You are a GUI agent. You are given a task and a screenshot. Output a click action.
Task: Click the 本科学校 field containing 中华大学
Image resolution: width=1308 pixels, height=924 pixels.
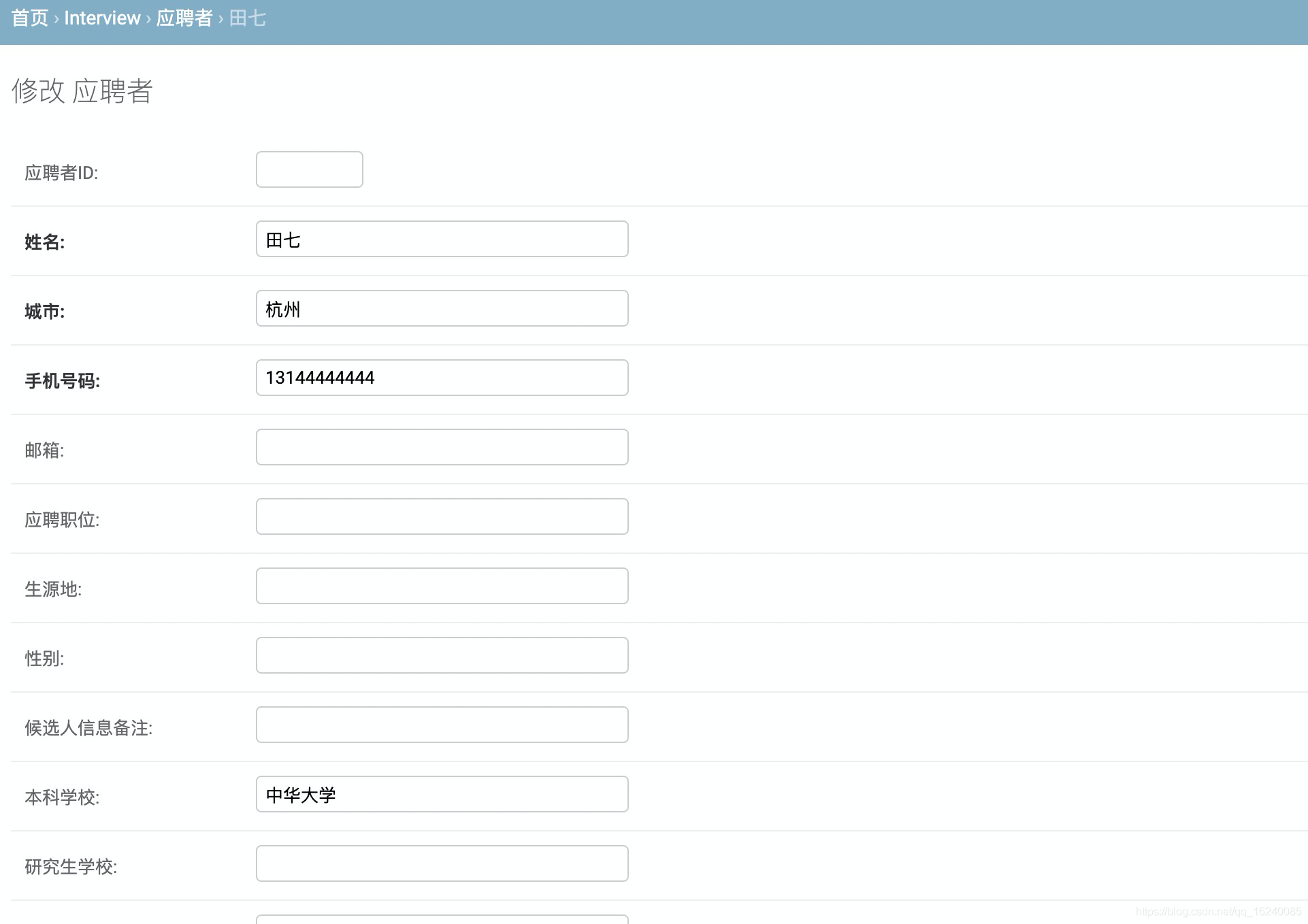point(442,794)
